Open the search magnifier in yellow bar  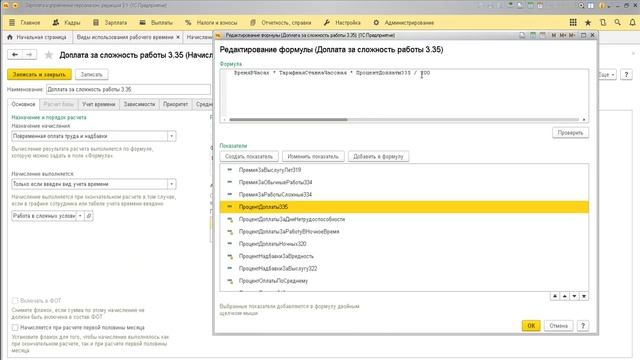click(x=618, y=22)
